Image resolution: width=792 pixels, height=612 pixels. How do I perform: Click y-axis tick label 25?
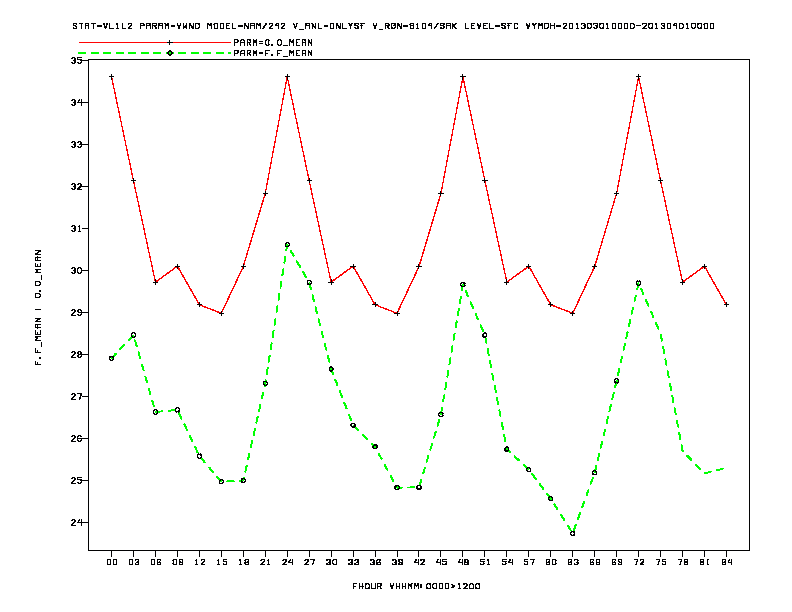76,480
